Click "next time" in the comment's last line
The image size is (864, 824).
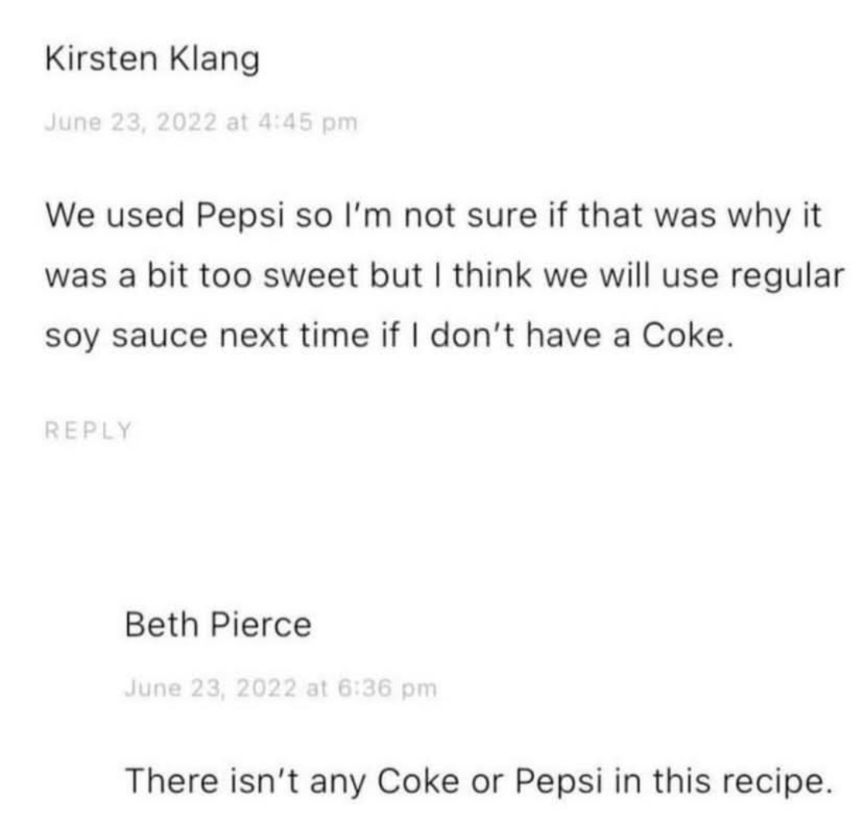[294, 335]
